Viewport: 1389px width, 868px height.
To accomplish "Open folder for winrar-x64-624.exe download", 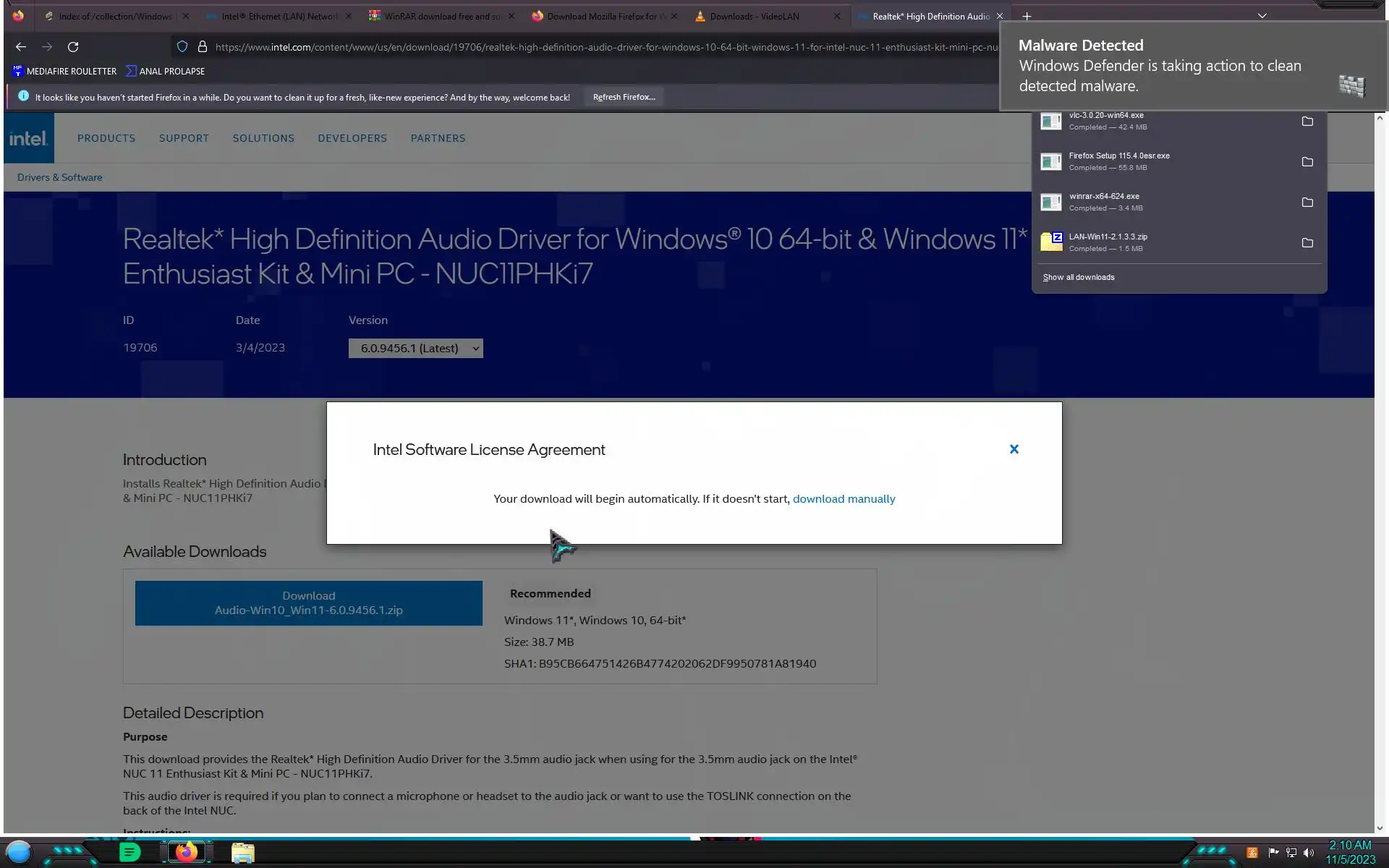I will point(1307,203).
